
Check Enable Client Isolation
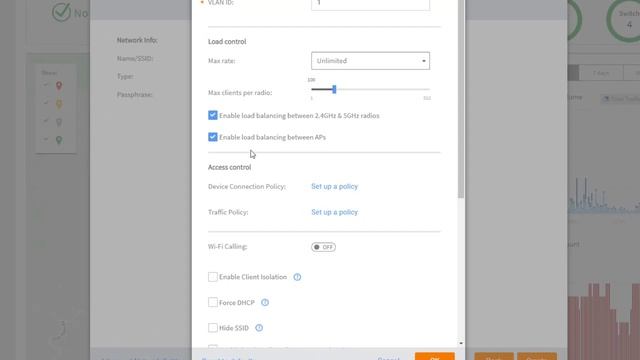(x=213, y=277)
